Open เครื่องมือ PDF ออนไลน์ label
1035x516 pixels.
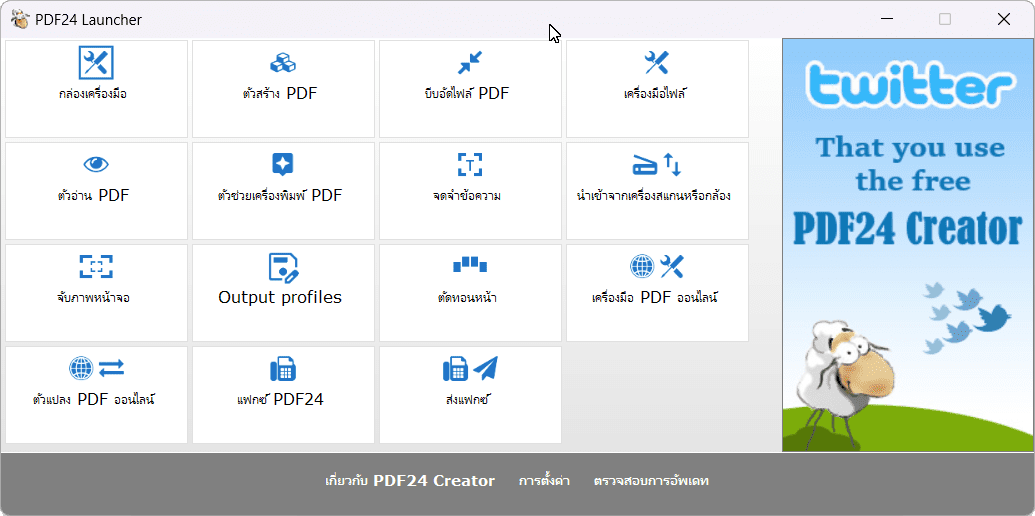tap(655, 298)
